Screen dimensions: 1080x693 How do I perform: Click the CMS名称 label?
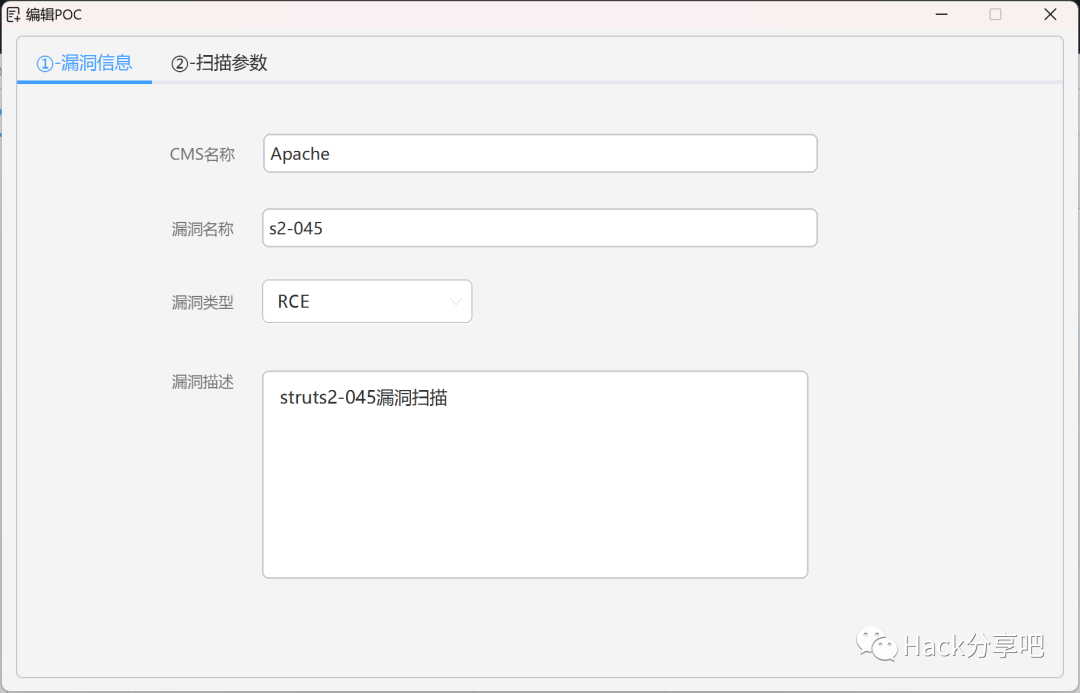tap(202, 154)
